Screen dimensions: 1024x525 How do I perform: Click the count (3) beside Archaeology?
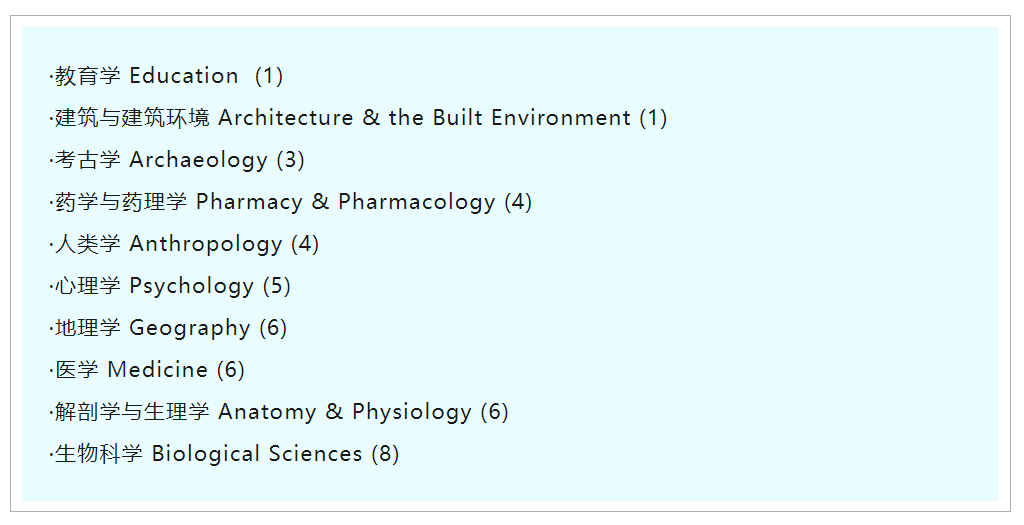click(x=290, y=160)
